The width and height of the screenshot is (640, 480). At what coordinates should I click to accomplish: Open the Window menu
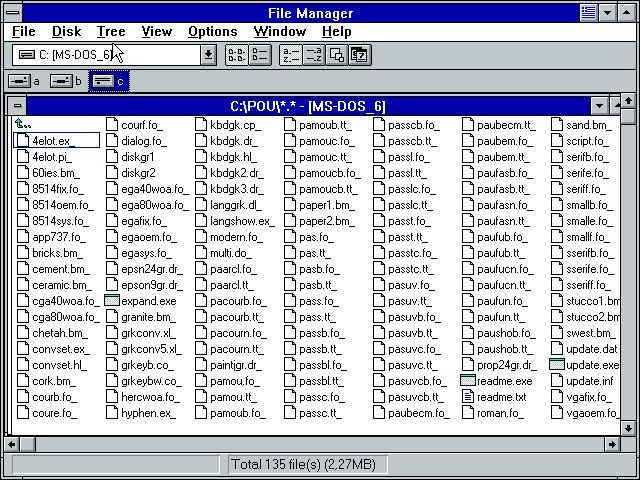[280, 32]
